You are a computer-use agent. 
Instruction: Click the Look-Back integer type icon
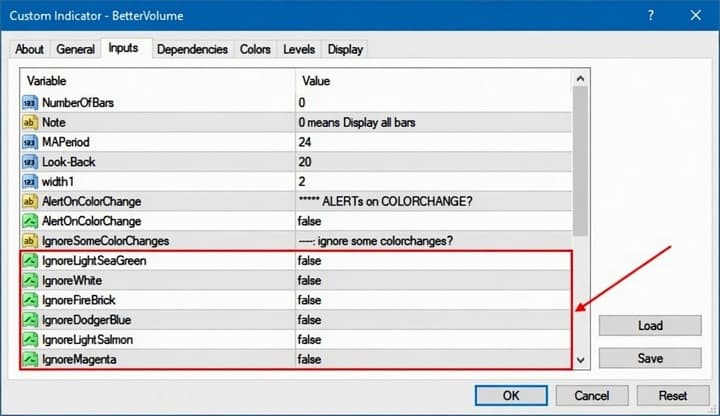coord(30,162)
